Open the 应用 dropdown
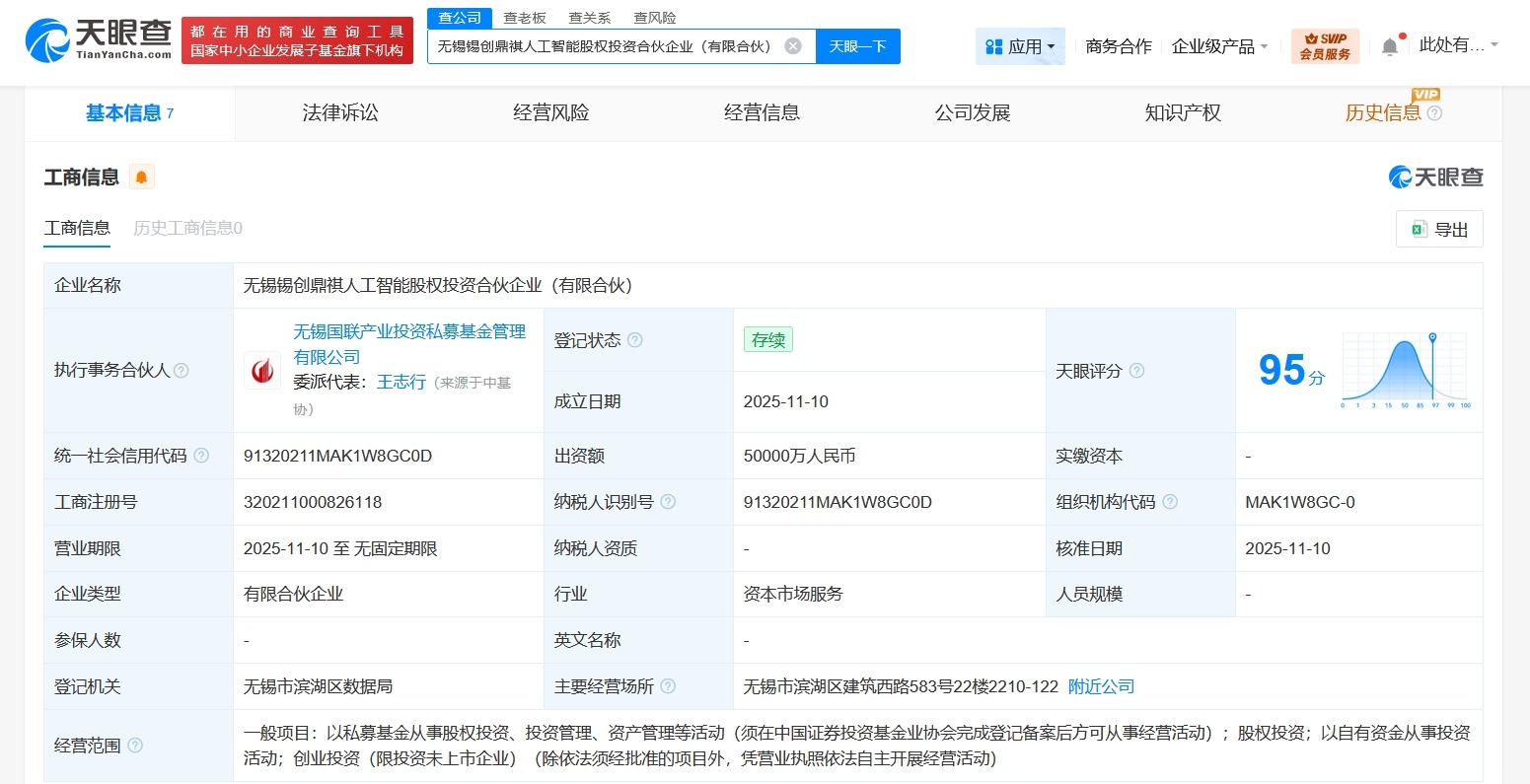 [x=1020, y=45]
